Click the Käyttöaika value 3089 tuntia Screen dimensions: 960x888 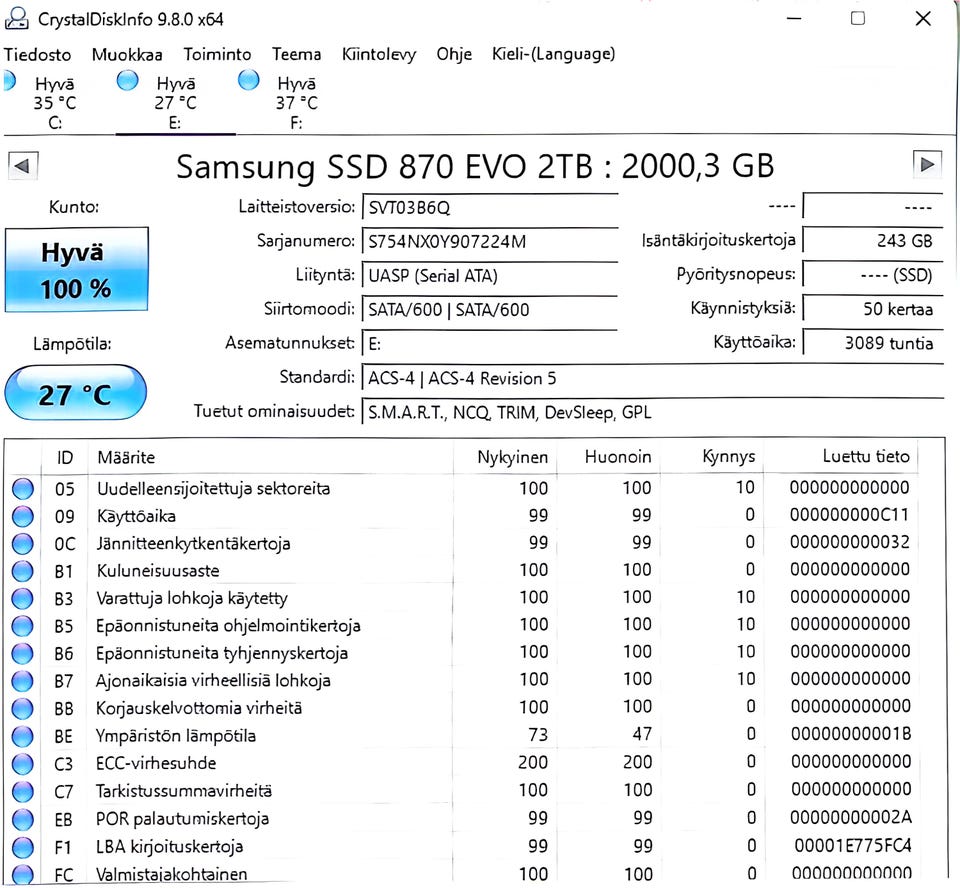pos(872,343)
